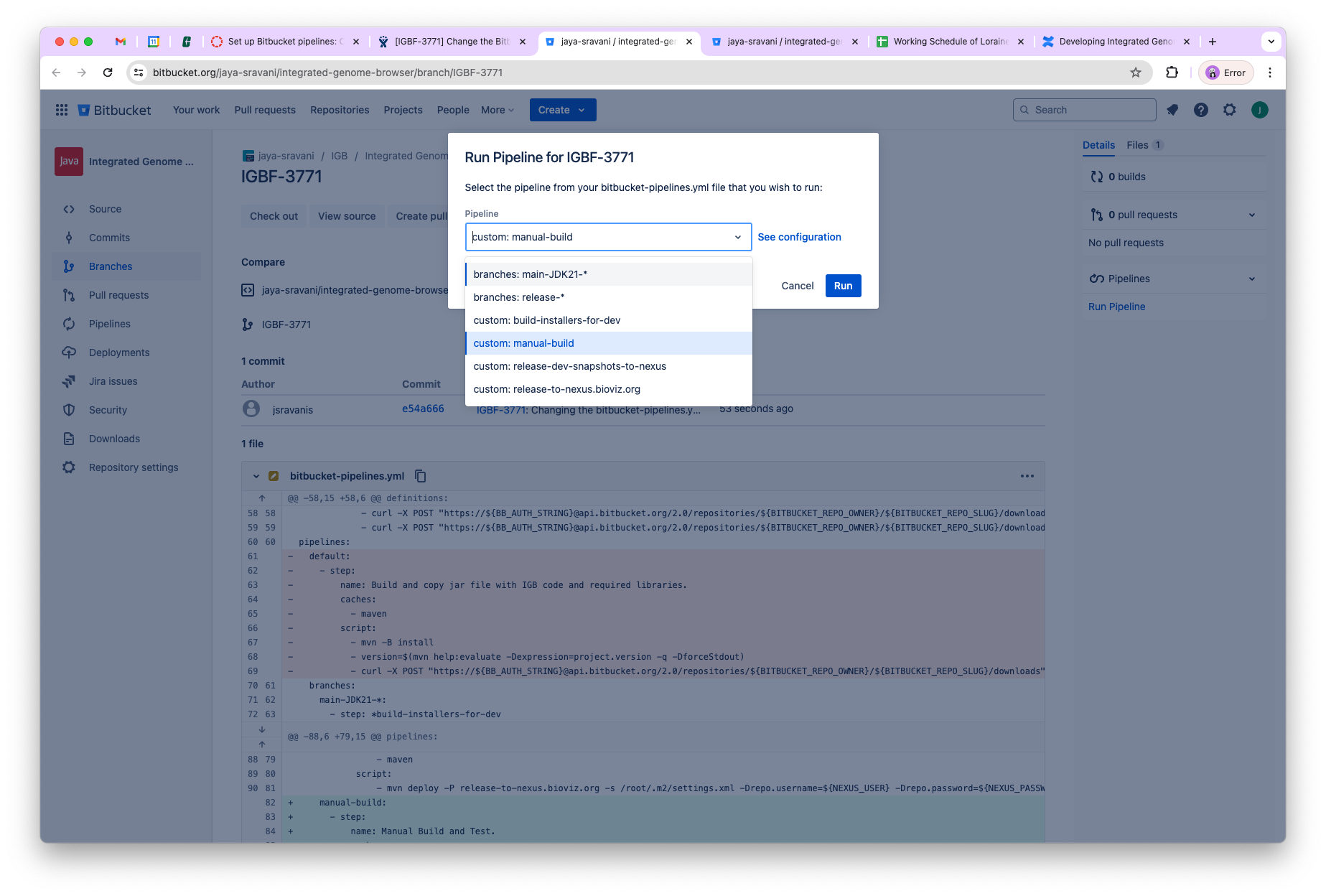The image size is (1326, 896).
Task: Click the Pull requests sidebar icon
Action: pos(69,295)
